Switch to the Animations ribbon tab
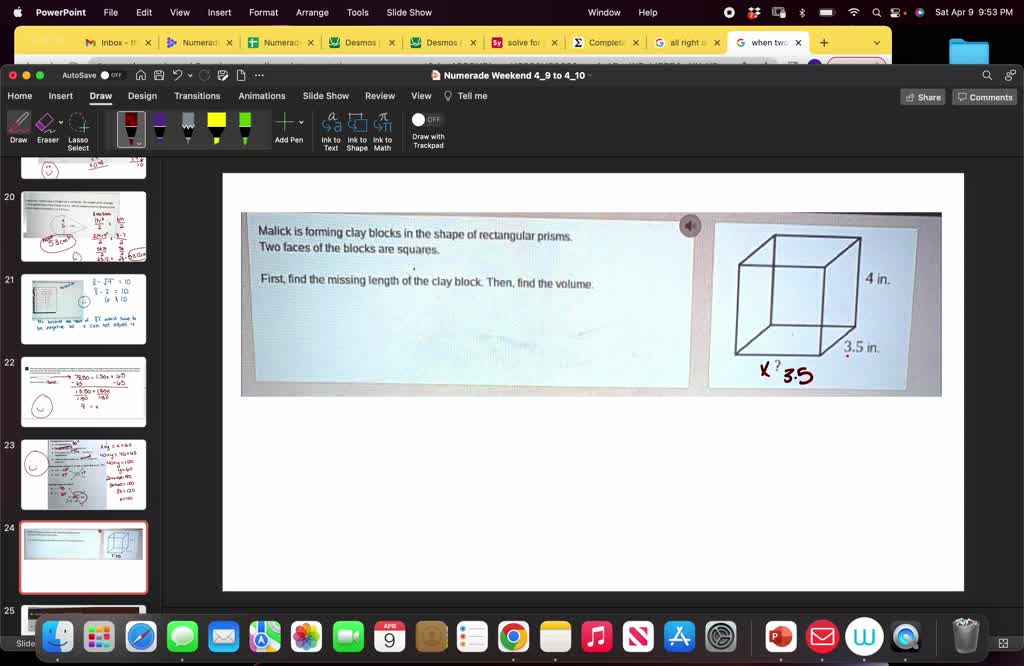 [x=261, y=96]
